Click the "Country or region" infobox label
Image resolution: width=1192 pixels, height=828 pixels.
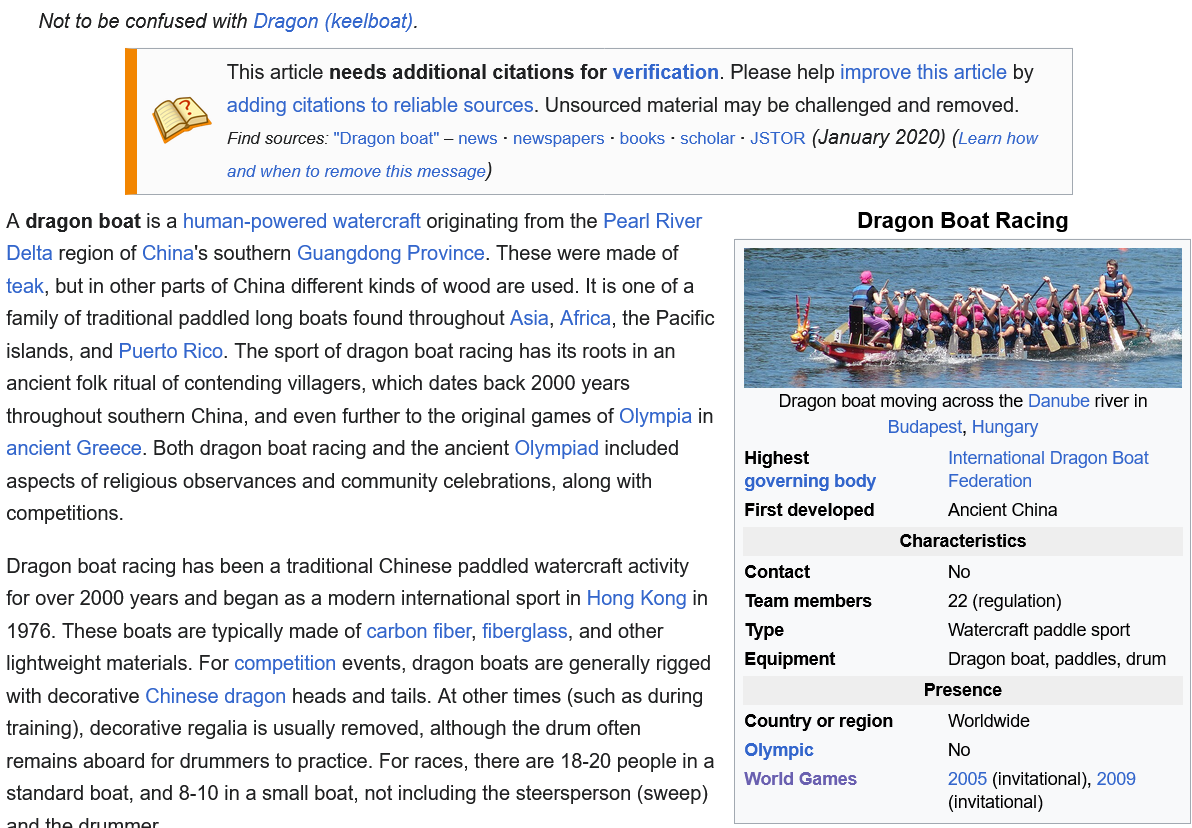coord(819,721)
